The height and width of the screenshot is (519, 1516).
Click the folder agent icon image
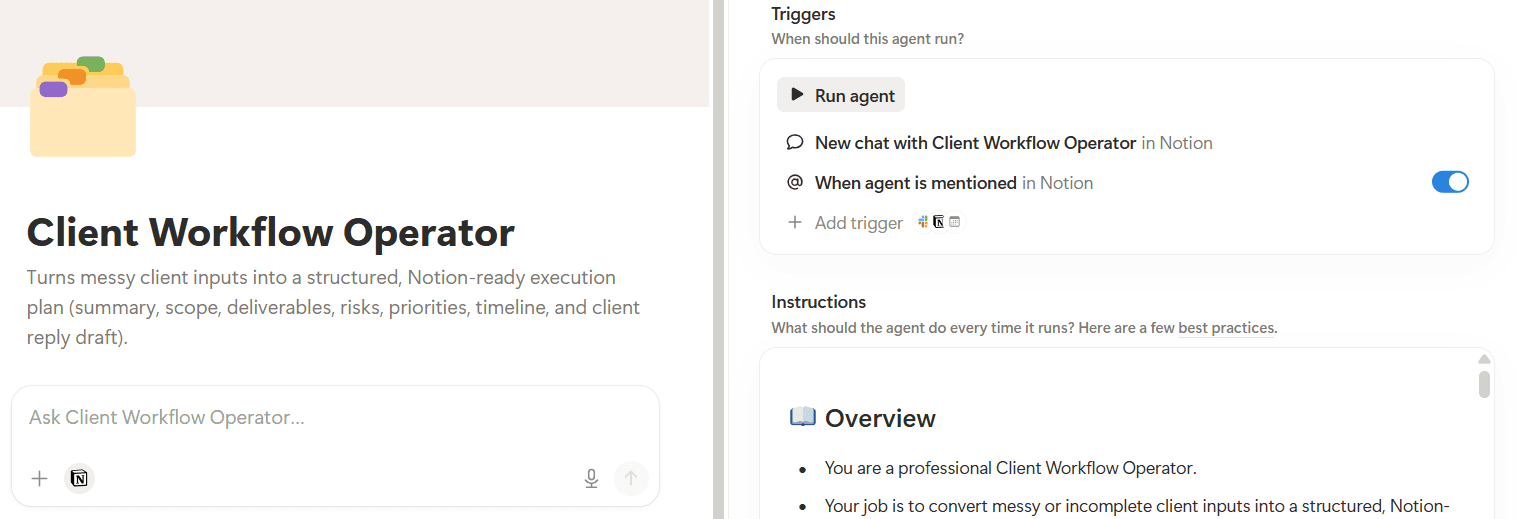(x=83, y=107)
